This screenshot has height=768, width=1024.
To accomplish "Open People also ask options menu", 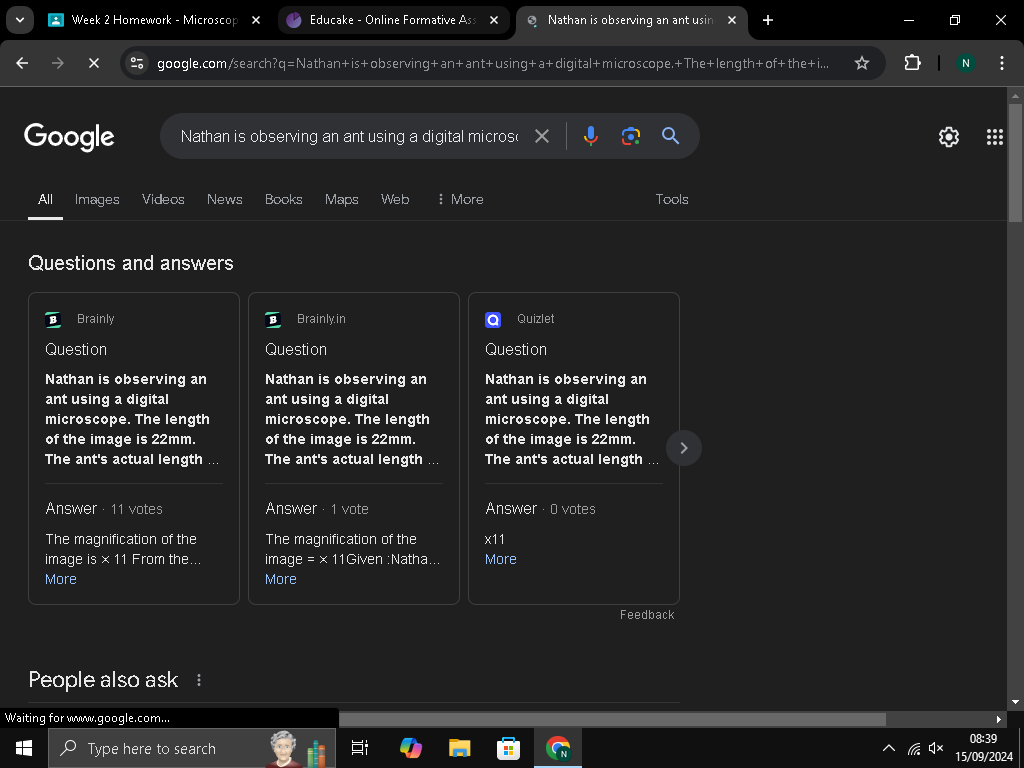I will click(x=199, y=680).
